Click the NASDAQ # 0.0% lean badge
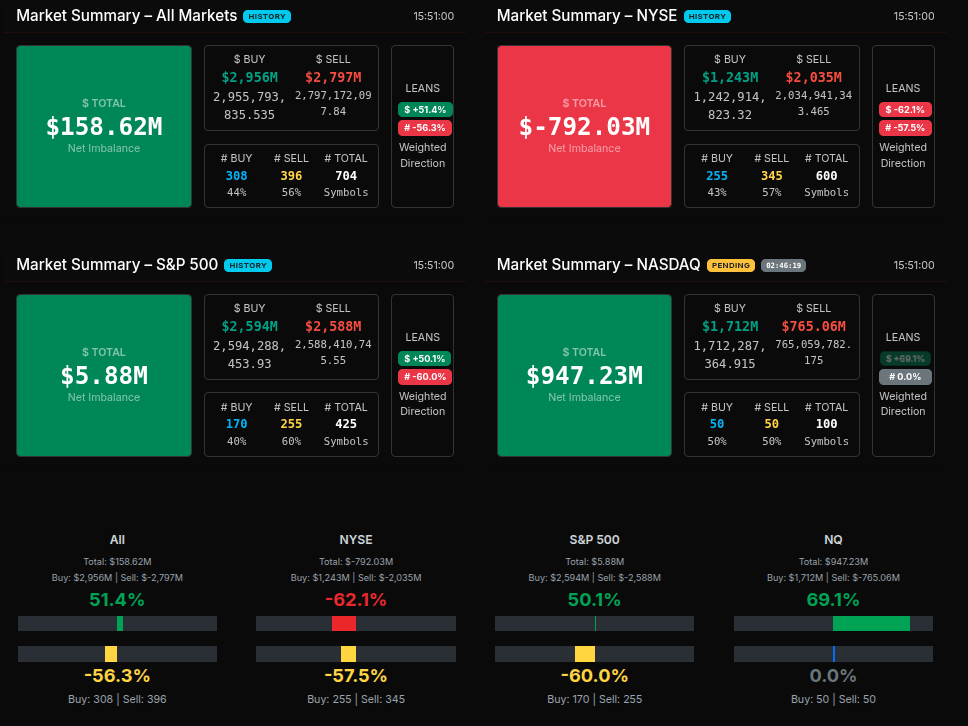 (905, 377)
